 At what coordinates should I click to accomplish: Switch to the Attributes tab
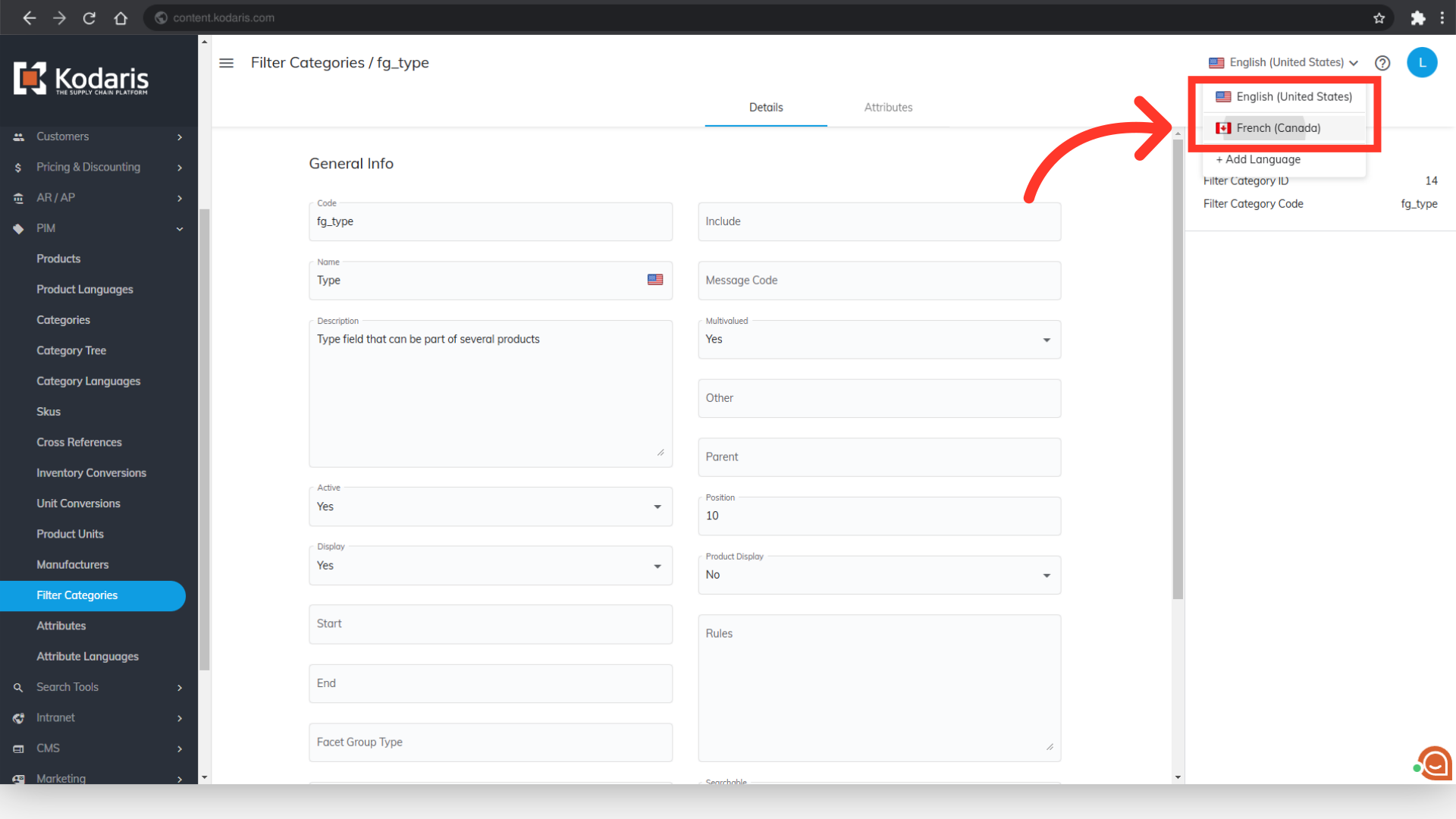[888, 107]
